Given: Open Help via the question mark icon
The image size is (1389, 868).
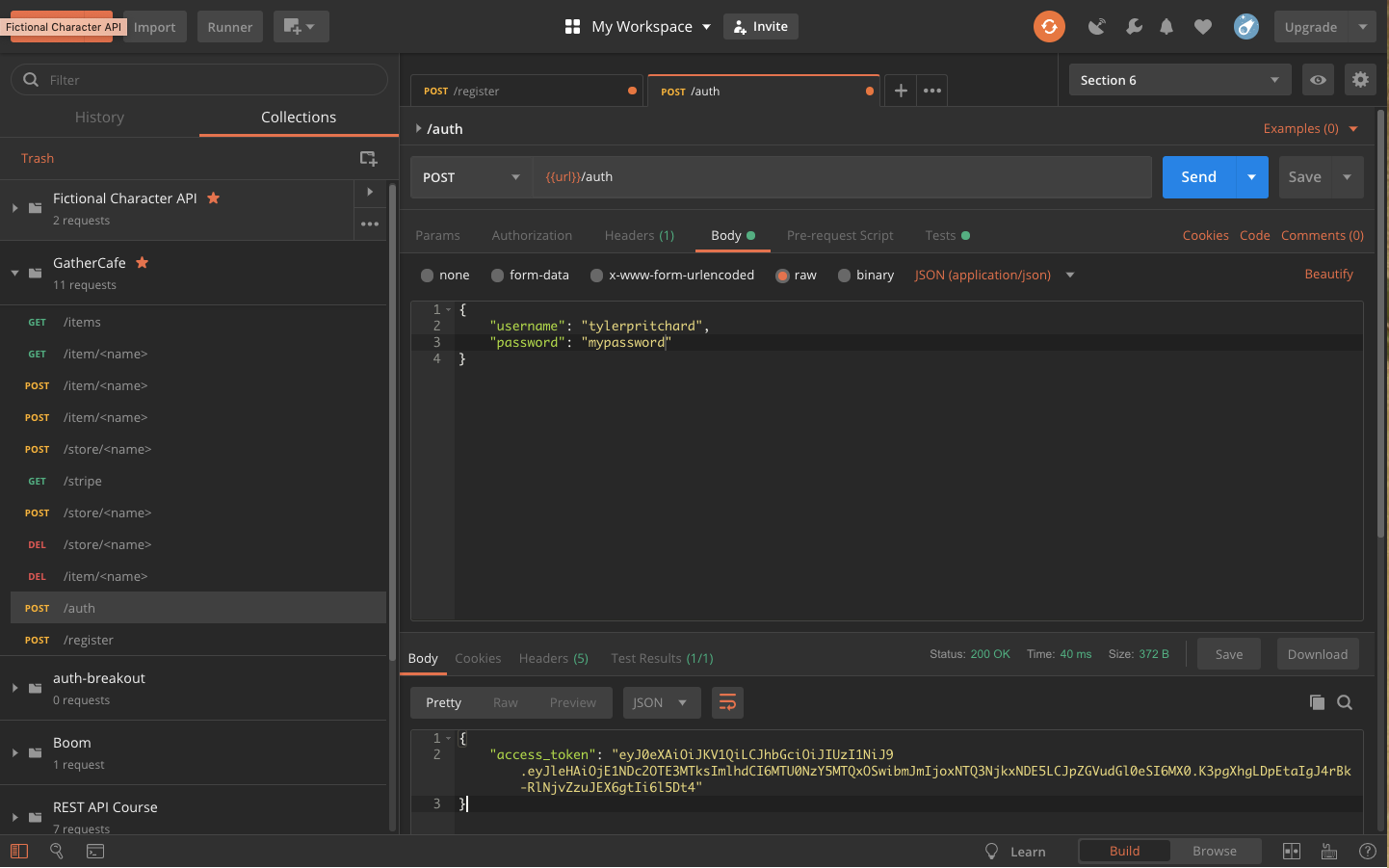Looking at the screenshot, I should 1368,851.
